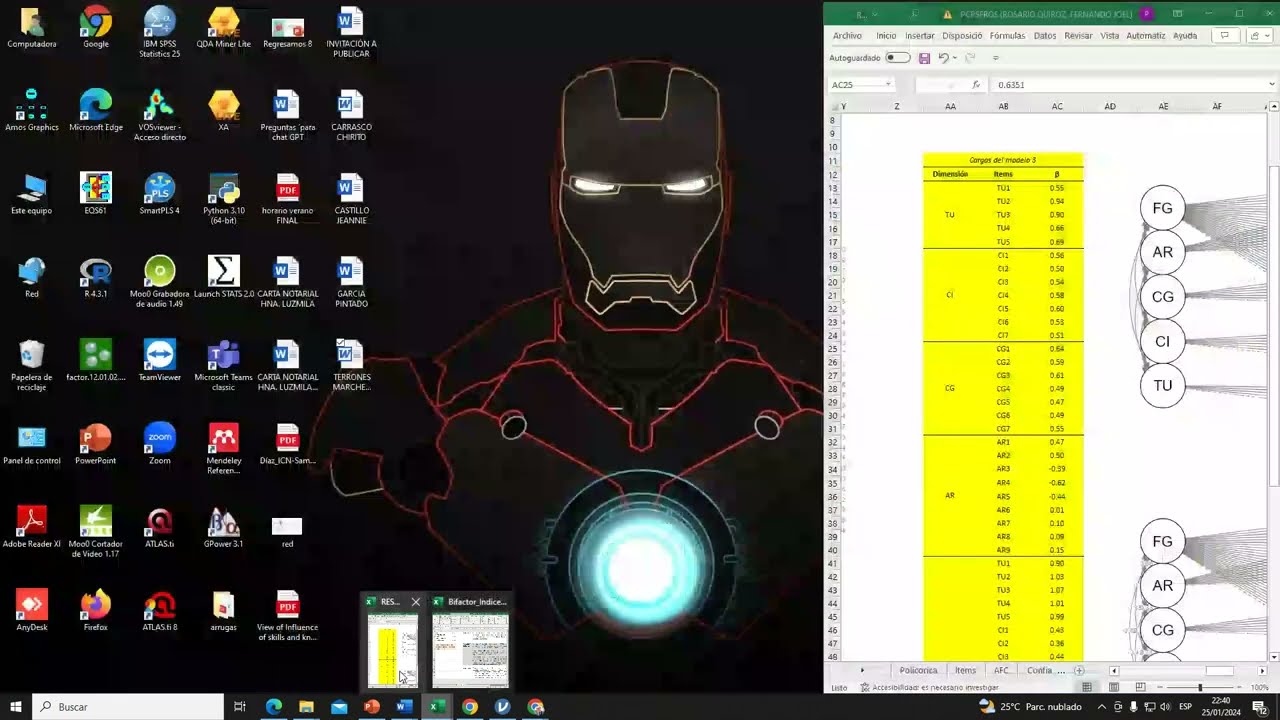
Task: Select the factor.12.01.02 desktop icon
Action: pos(95,360)
